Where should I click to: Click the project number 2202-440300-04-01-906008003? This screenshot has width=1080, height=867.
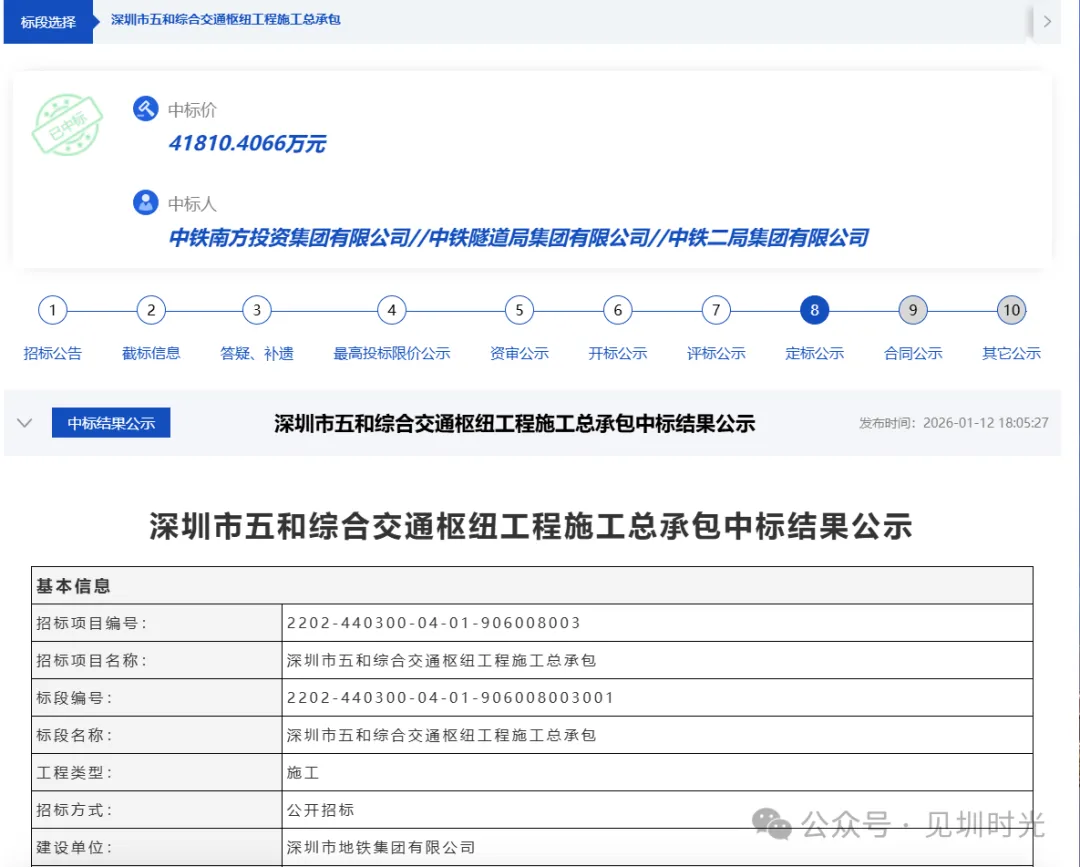click(x=434, y=623)
